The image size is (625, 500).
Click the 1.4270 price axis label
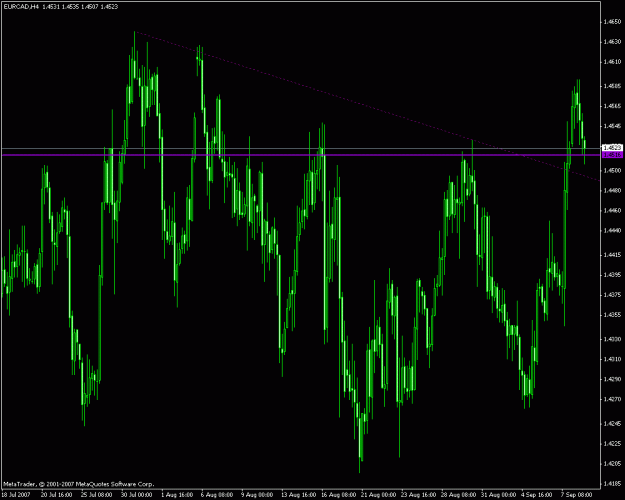[x=612, y=399]
